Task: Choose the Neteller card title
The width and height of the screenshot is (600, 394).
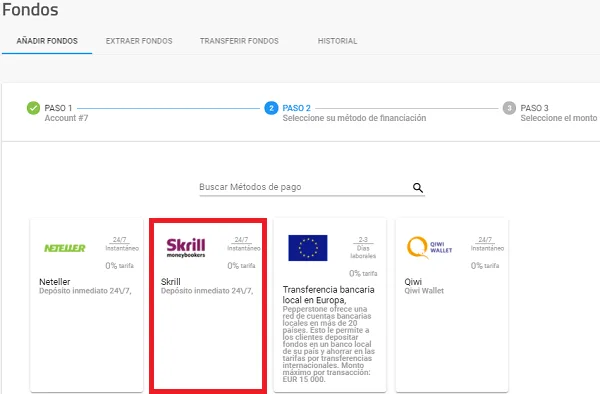Action: point(55,282)
